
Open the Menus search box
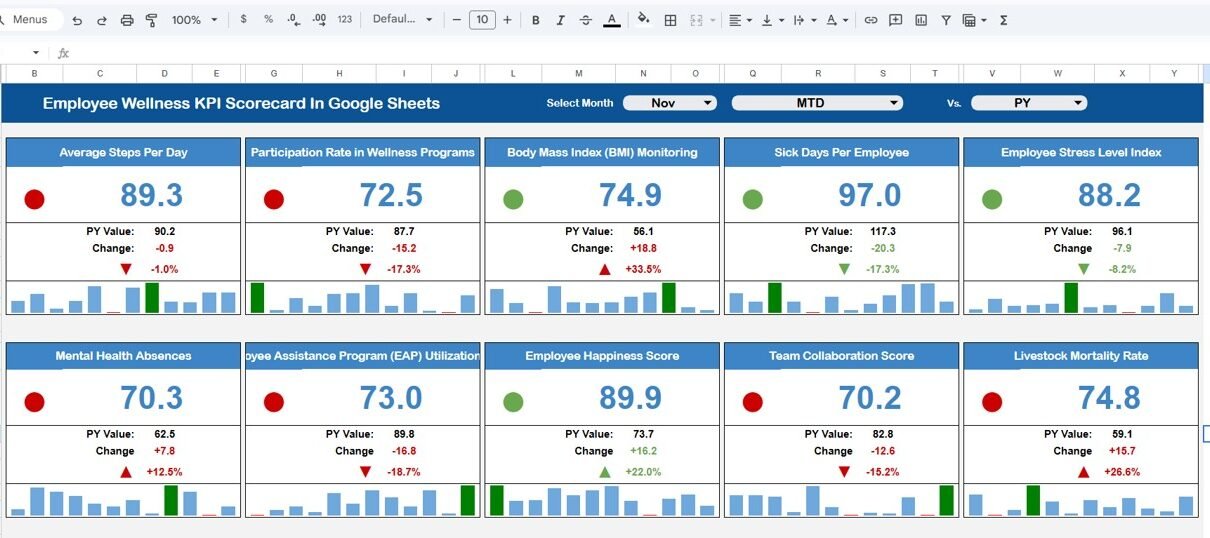click(31, 20)
